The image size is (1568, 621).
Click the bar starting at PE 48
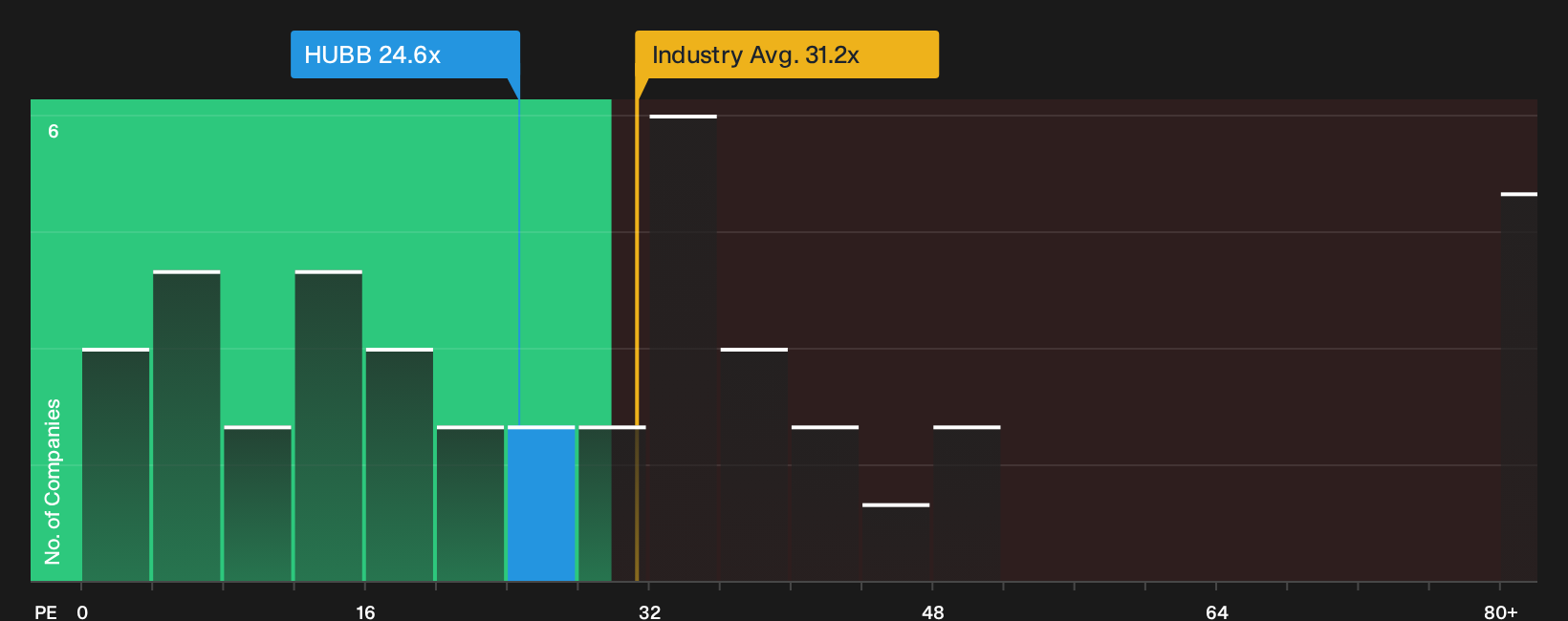click(x=967, y=503)
